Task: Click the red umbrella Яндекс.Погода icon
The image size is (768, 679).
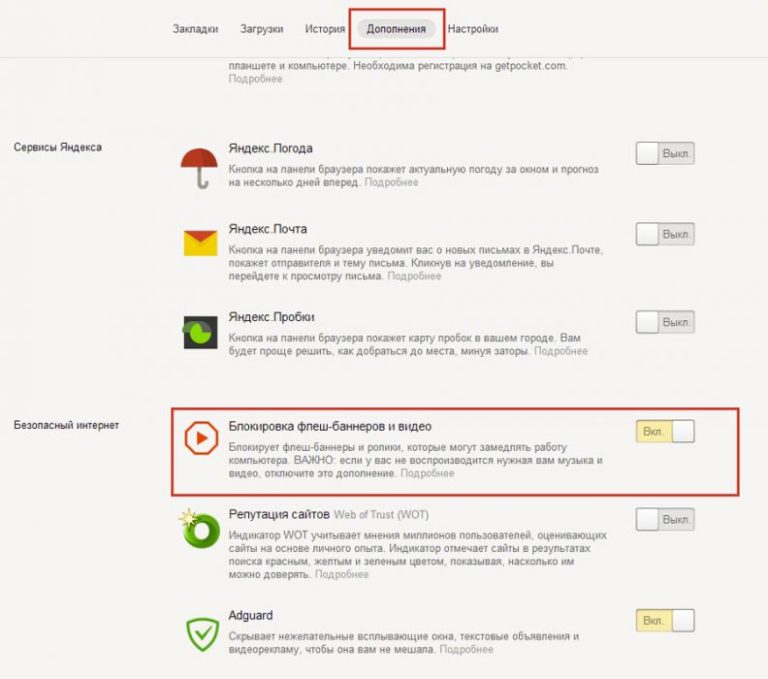Action: 199,169
